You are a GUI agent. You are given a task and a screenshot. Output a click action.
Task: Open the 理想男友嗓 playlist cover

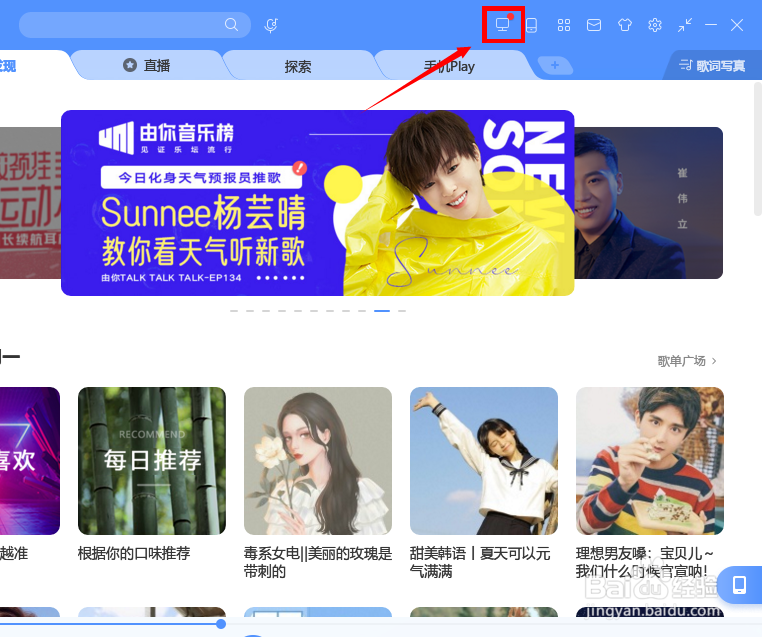click(x=650, y=461)
